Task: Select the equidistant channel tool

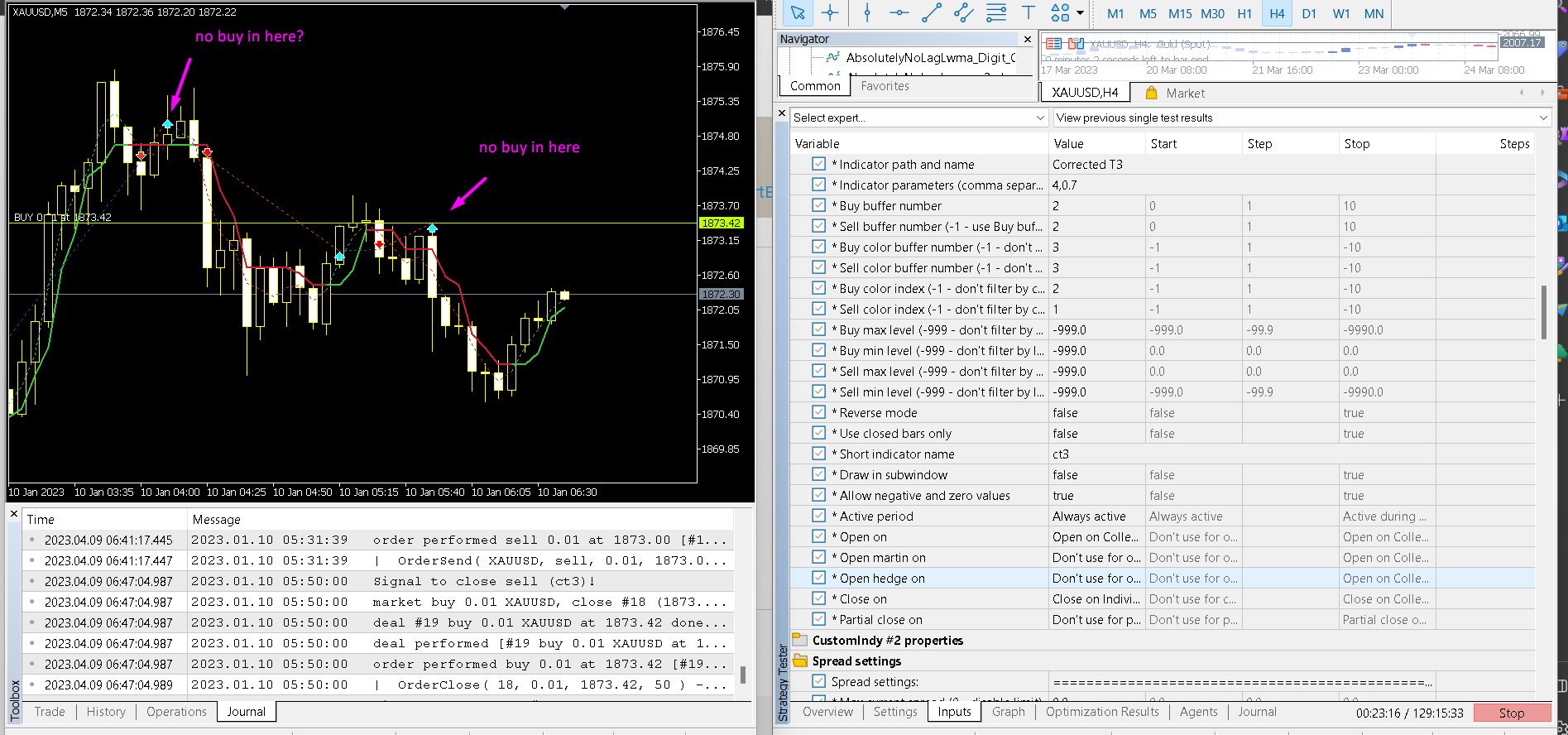Action: pos(964,13)
